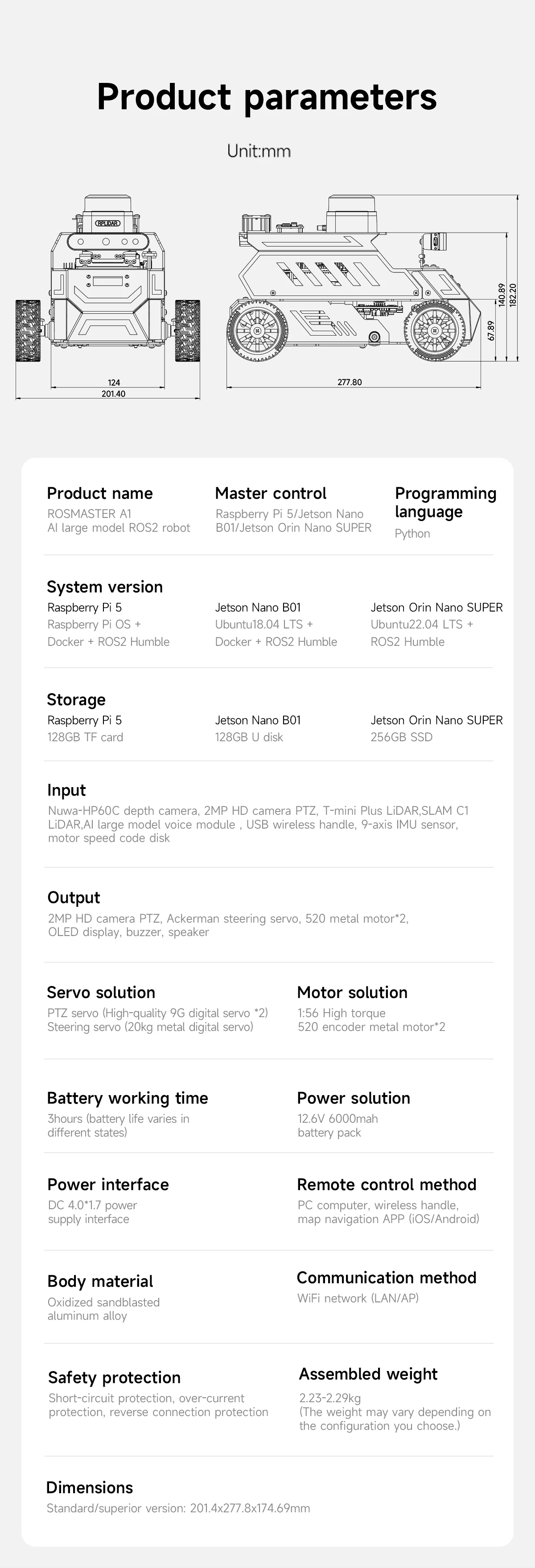The image size is (535, 1568).
Task: Click the Storage section heading
Action: point(76,699)
